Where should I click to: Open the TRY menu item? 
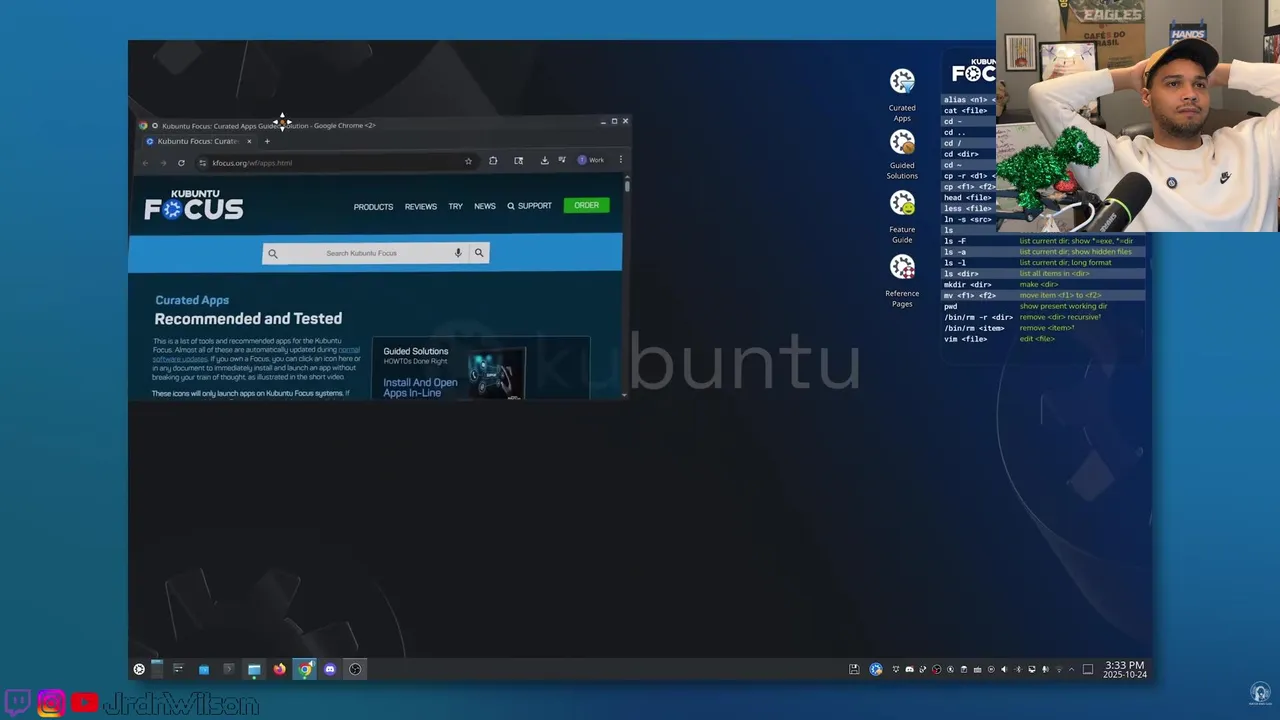click(x=455, y=206)
